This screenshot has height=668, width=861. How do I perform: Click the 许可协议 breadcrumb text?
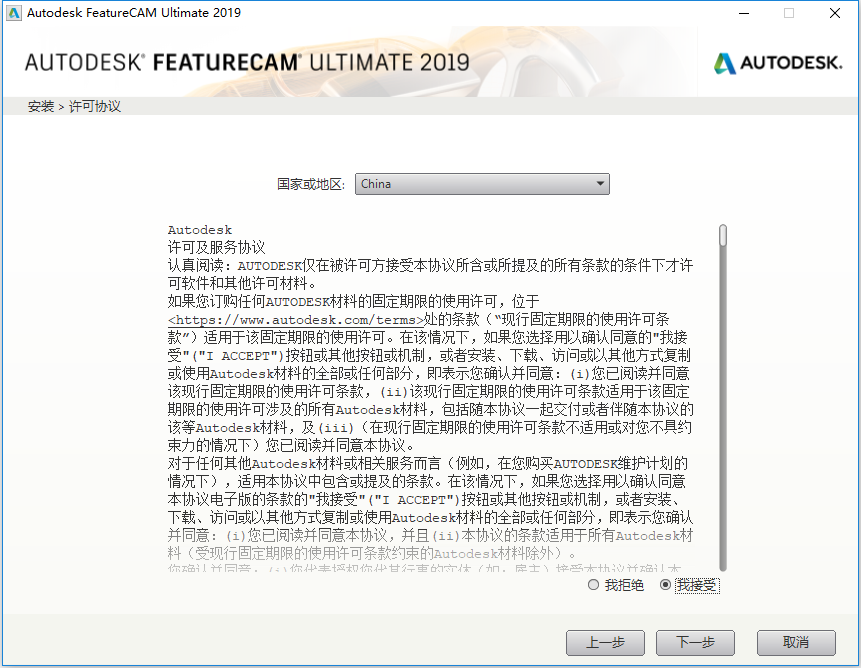coord(94,106)
